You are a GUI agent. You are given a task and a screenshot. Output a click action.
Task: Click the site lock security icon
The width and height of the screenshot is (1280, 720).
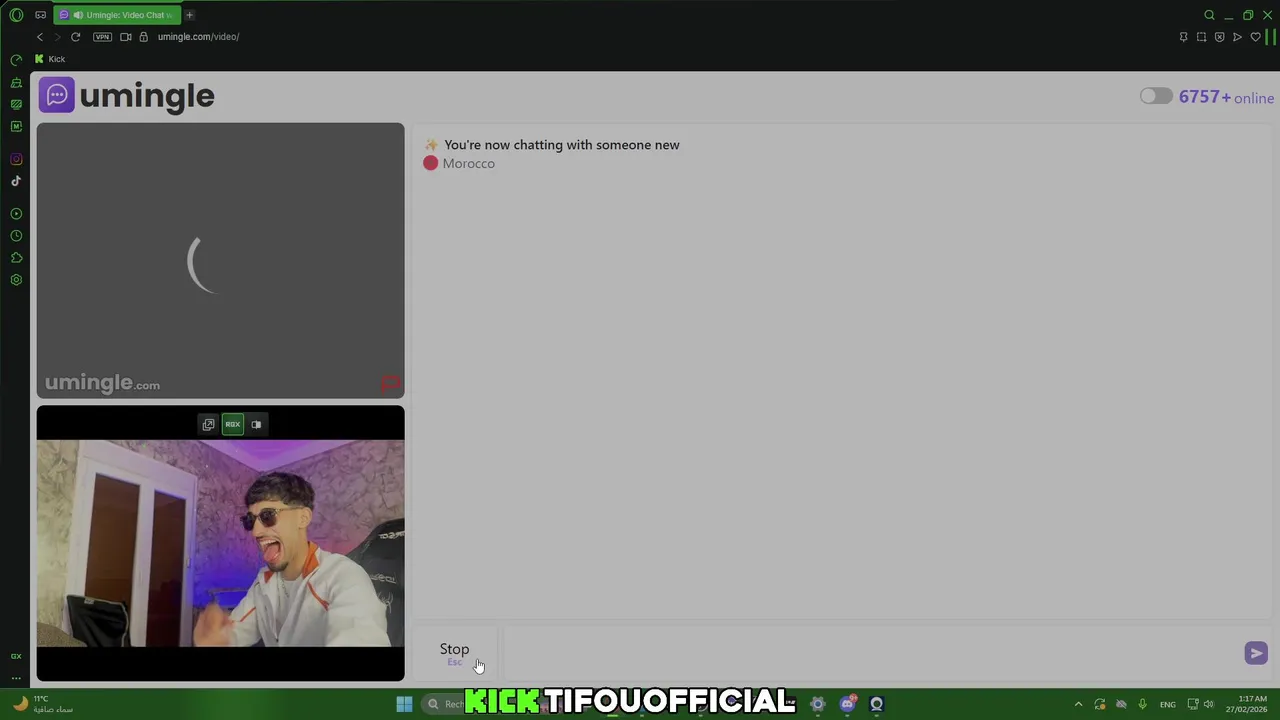click(x=143, y=37)
